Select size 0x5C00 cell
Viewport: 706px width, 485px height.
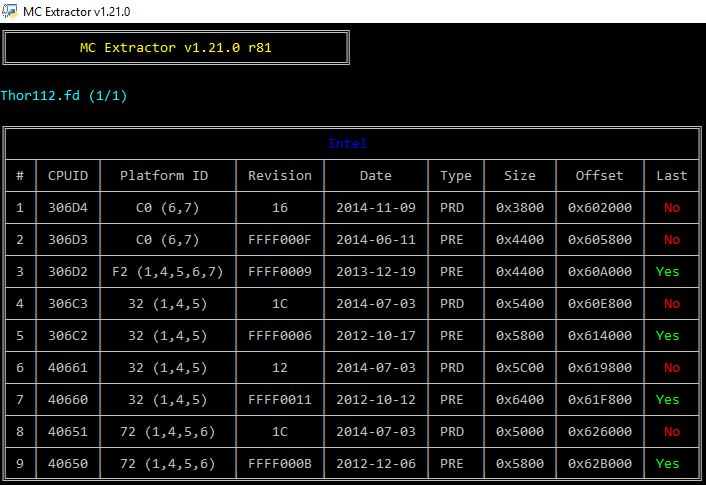(519, 368)
